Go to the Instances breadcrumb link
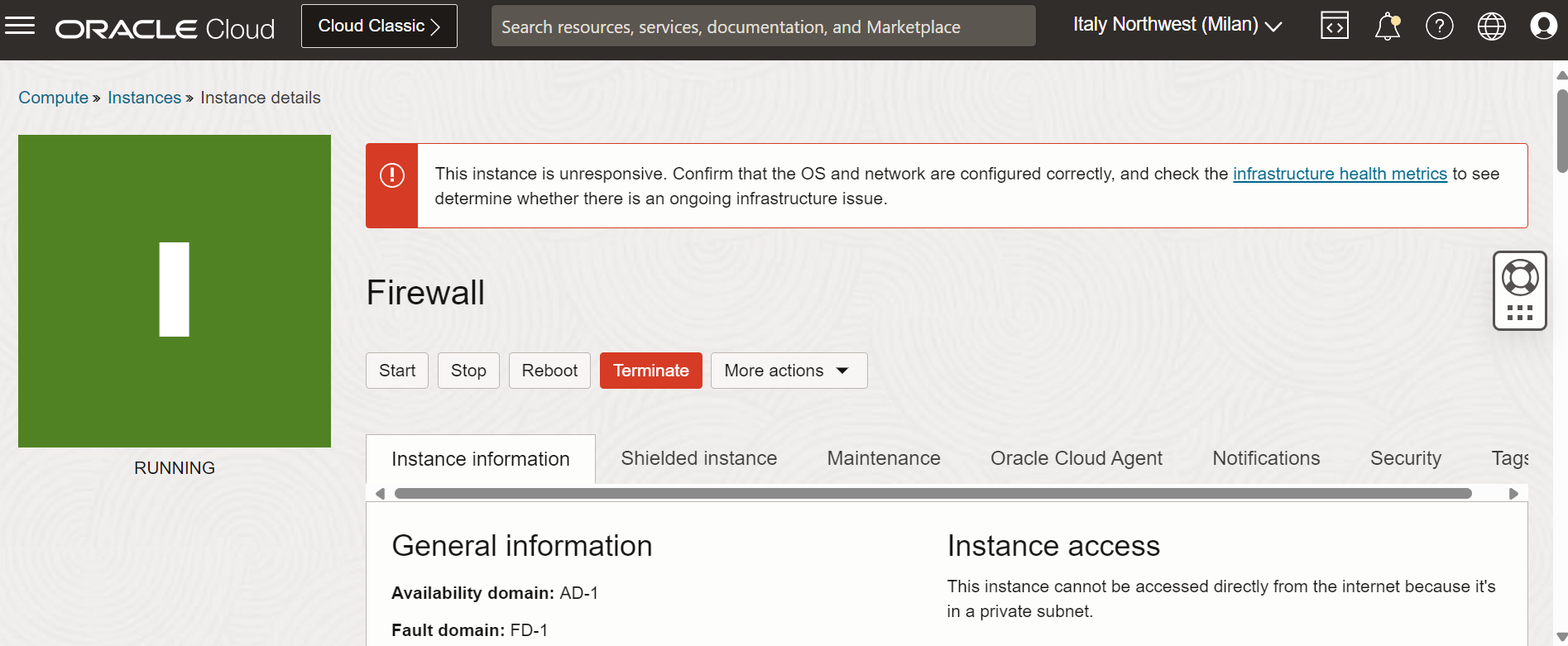Viewport: 1568px width, 646px height. tap(144, 98)
